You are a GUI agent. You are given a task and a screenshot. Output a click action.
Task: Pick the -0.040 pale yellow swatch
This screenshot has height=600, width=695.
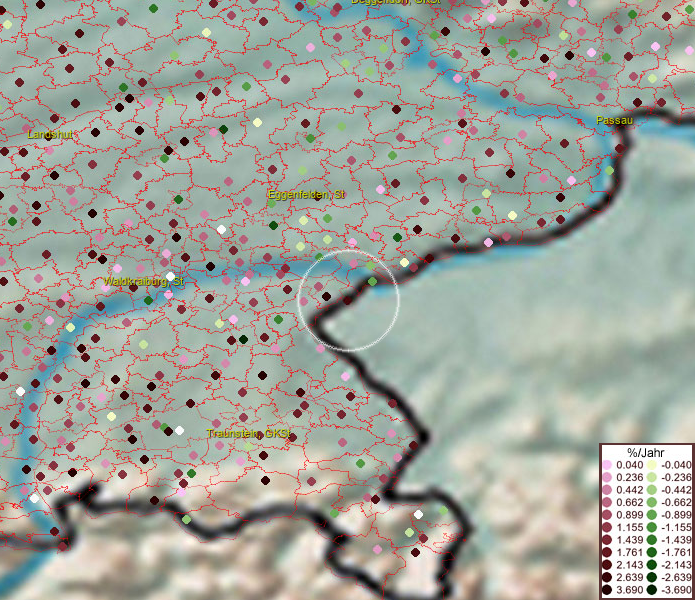point(652,465)
